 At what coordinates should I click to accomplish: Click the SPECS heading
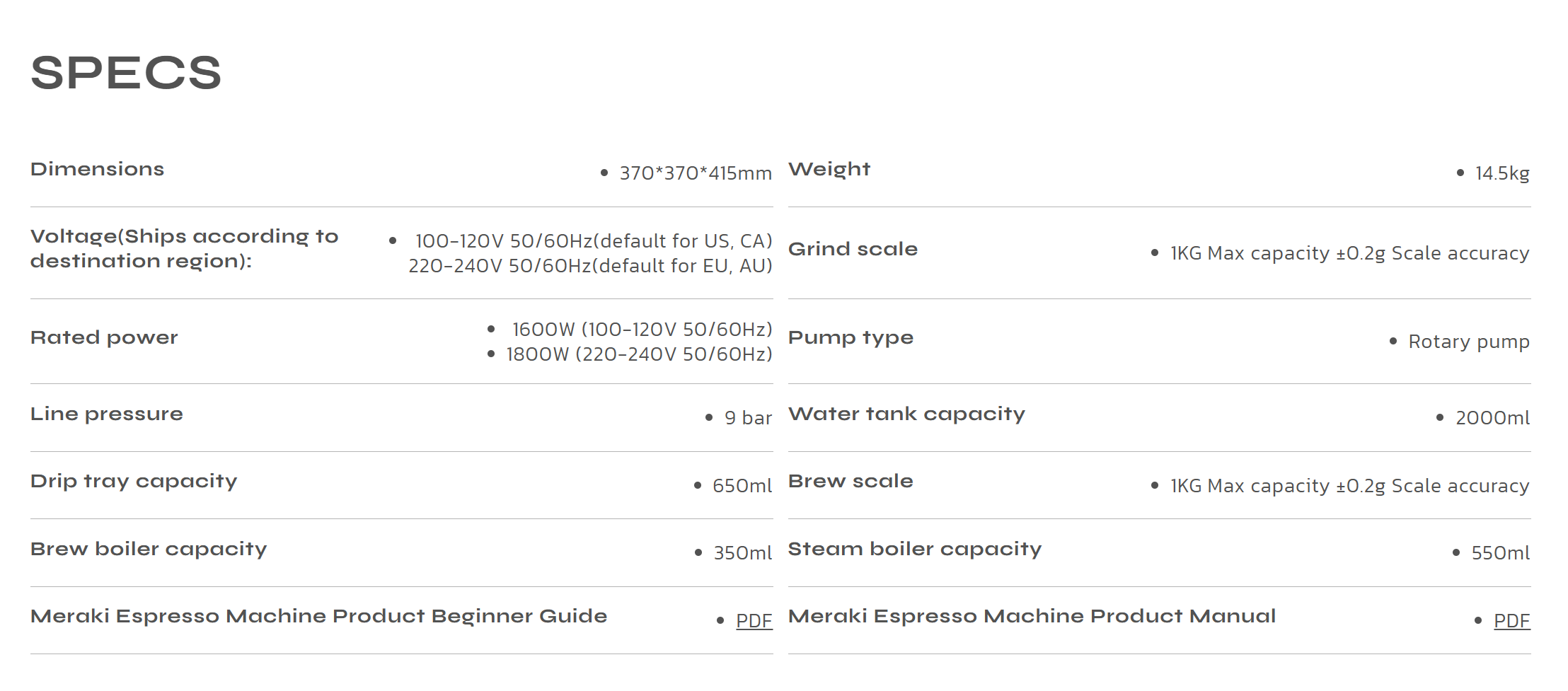(126, 73)
